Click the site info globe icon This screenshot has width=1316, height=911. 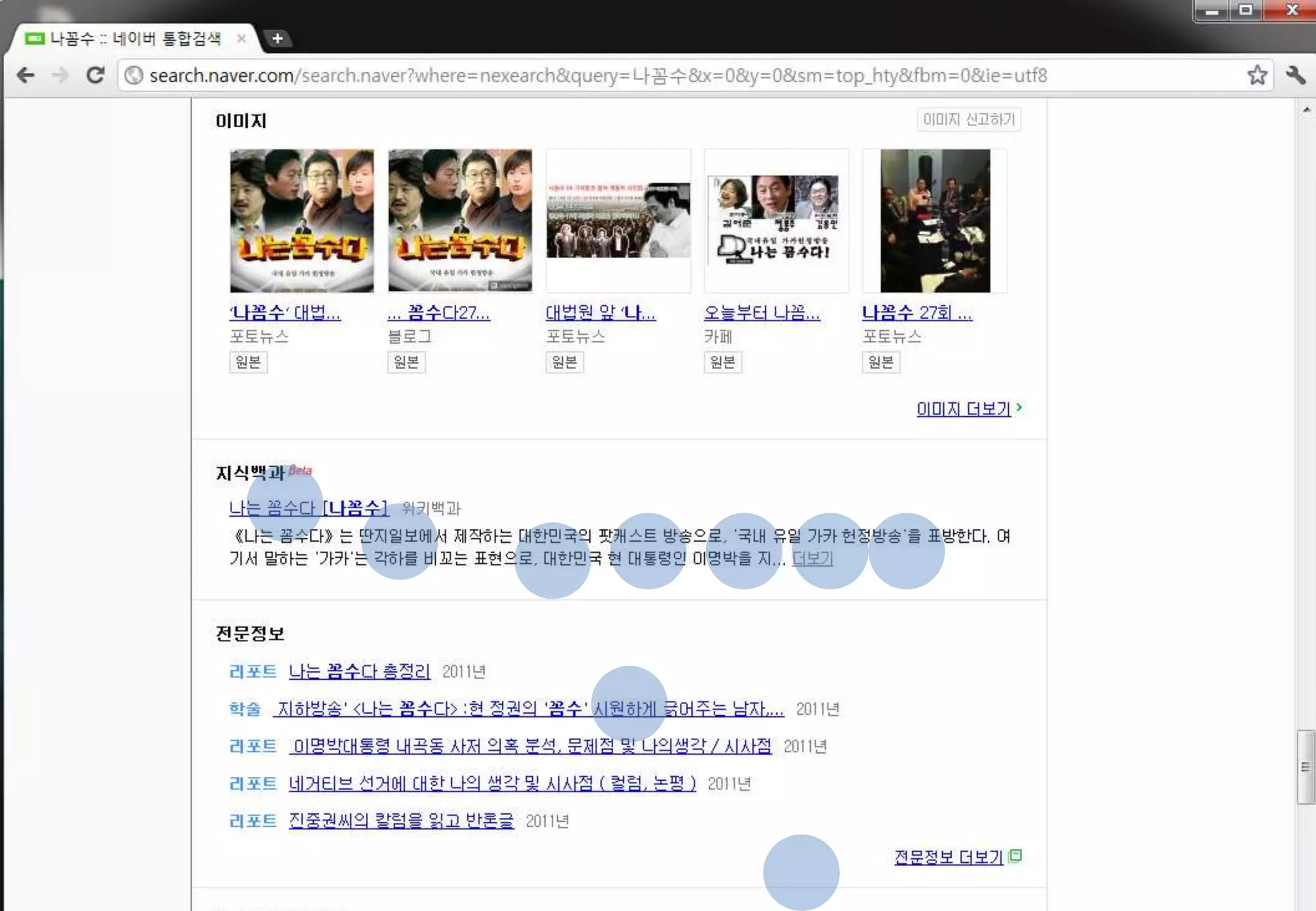(134, 75)
